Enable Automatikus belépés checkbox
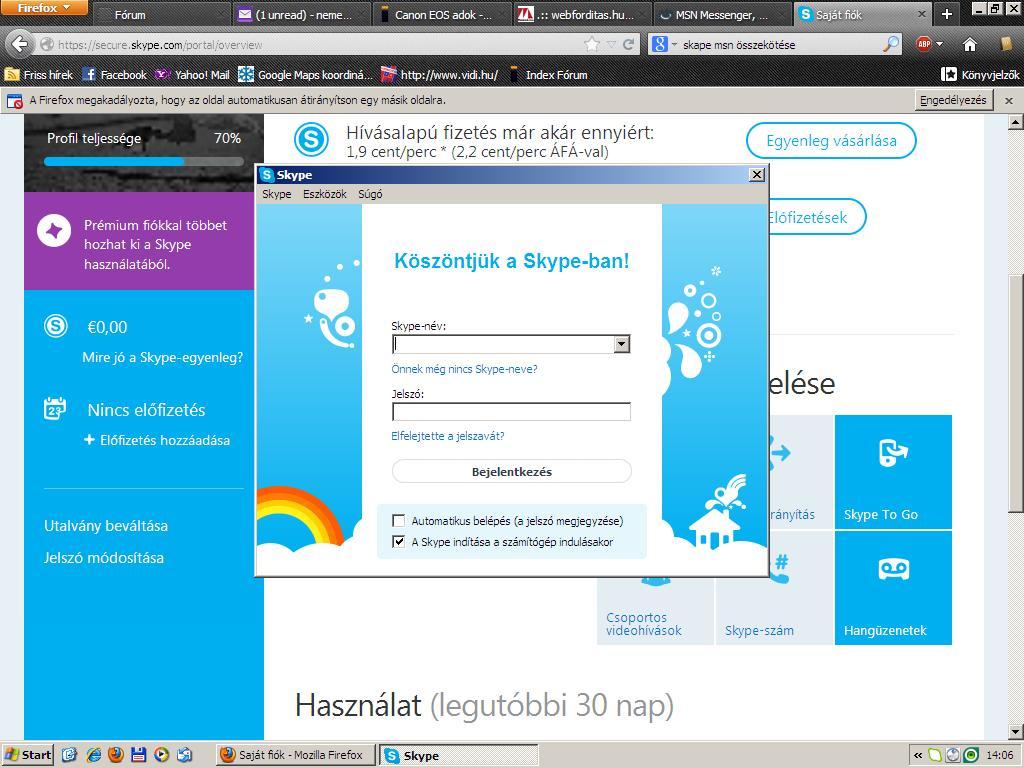Image resolution: width=1024 pixels, height=768 pixels. coord(398,520)
